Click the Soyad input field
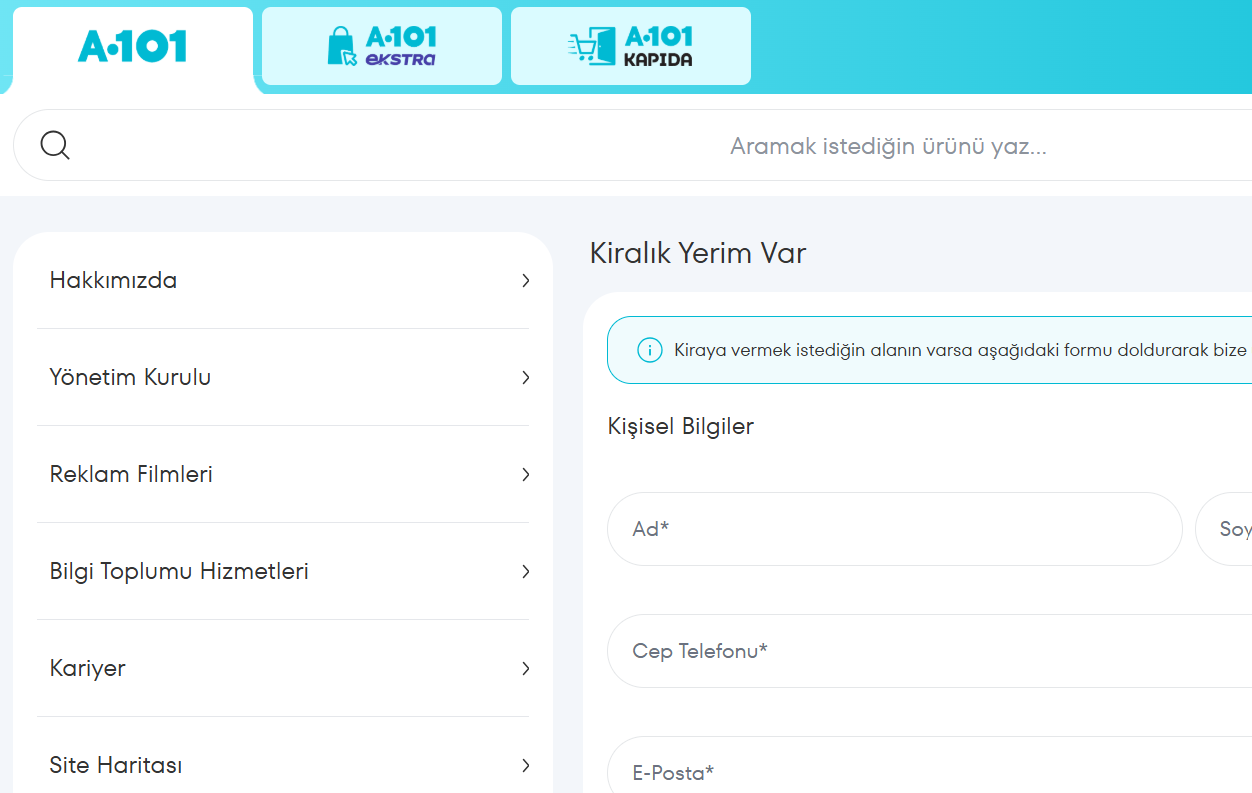1252x793 pixels. pos(1224,529)
